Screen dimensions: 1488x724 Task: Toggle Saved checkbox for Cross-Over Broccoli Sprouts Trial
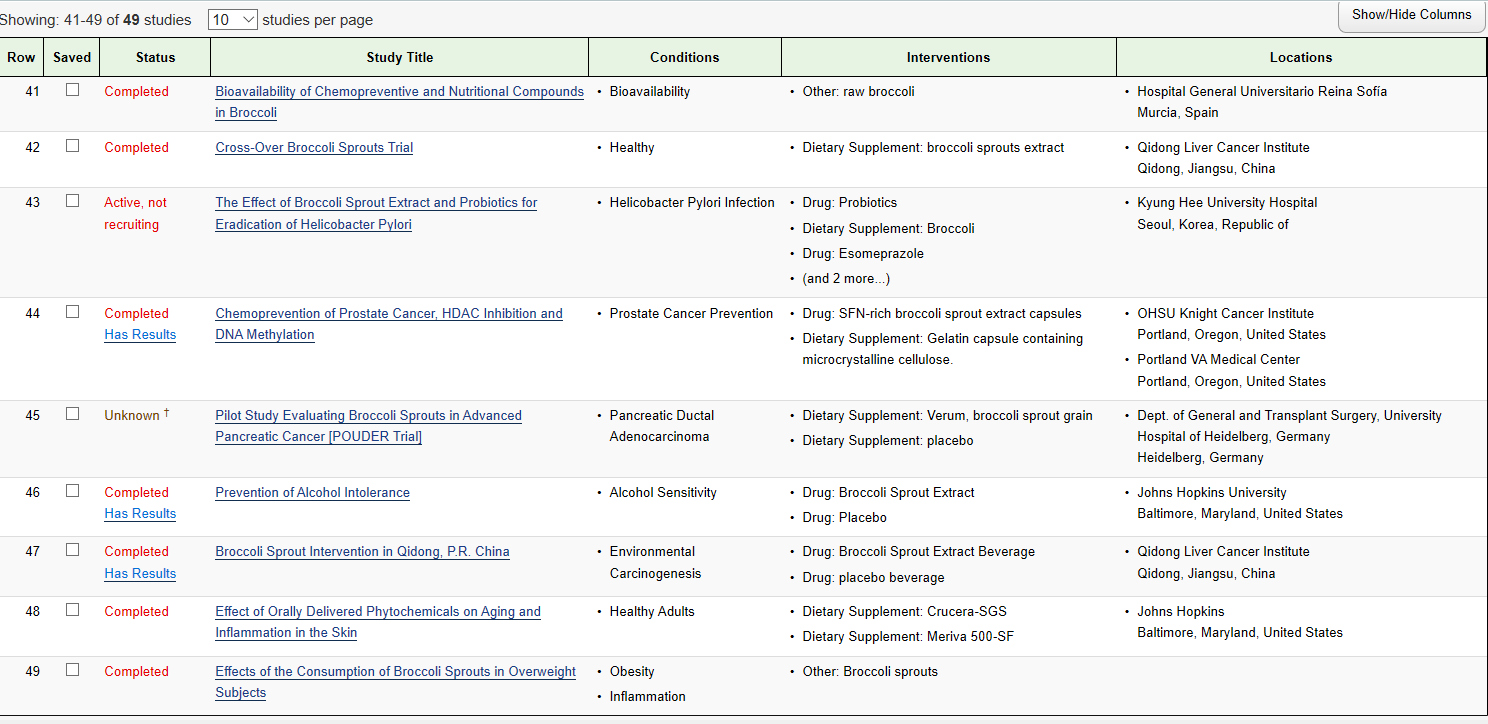point(72,146)
